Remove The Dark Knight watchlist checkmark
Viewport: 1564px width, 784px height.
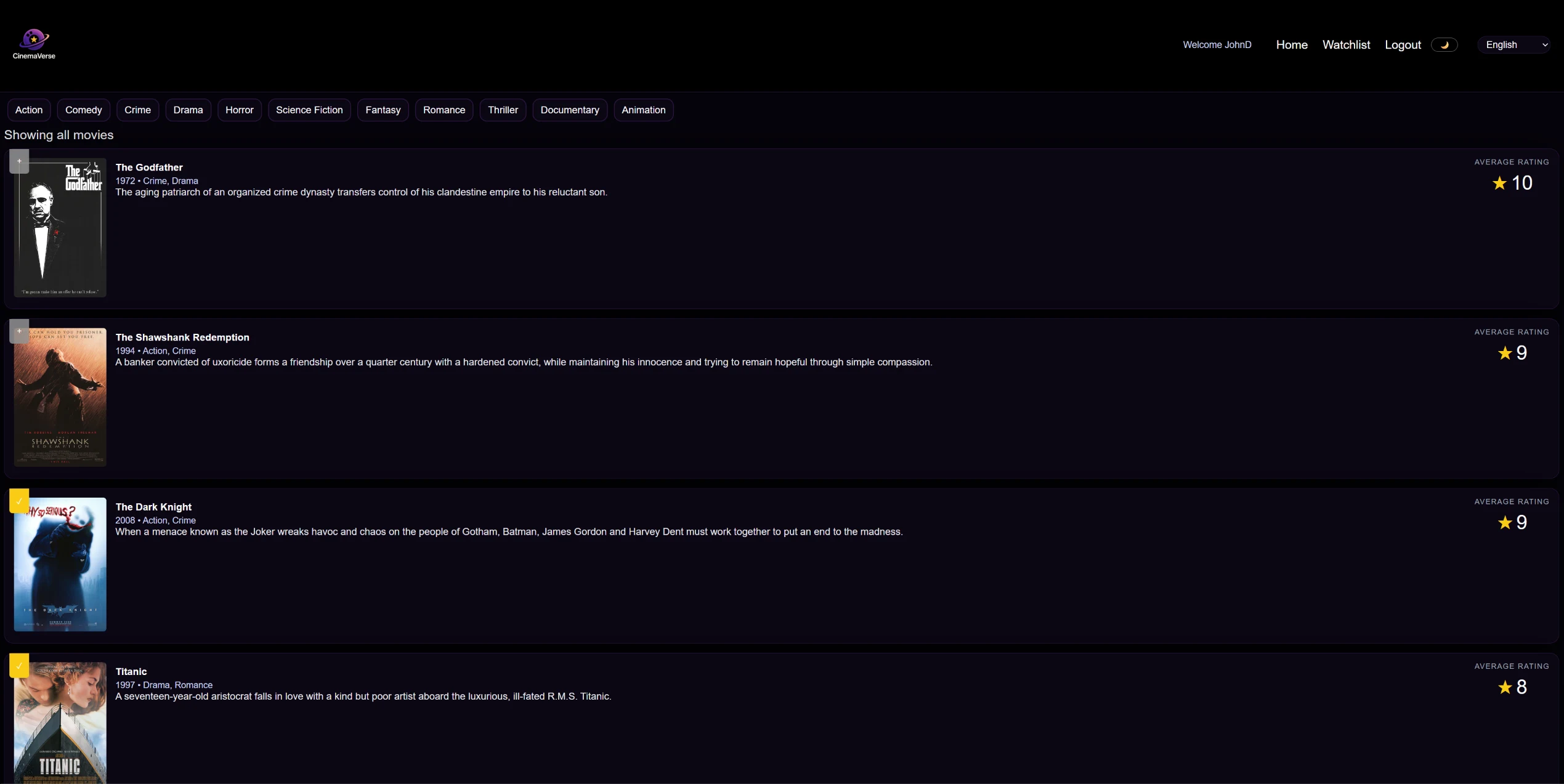[19, 501]
